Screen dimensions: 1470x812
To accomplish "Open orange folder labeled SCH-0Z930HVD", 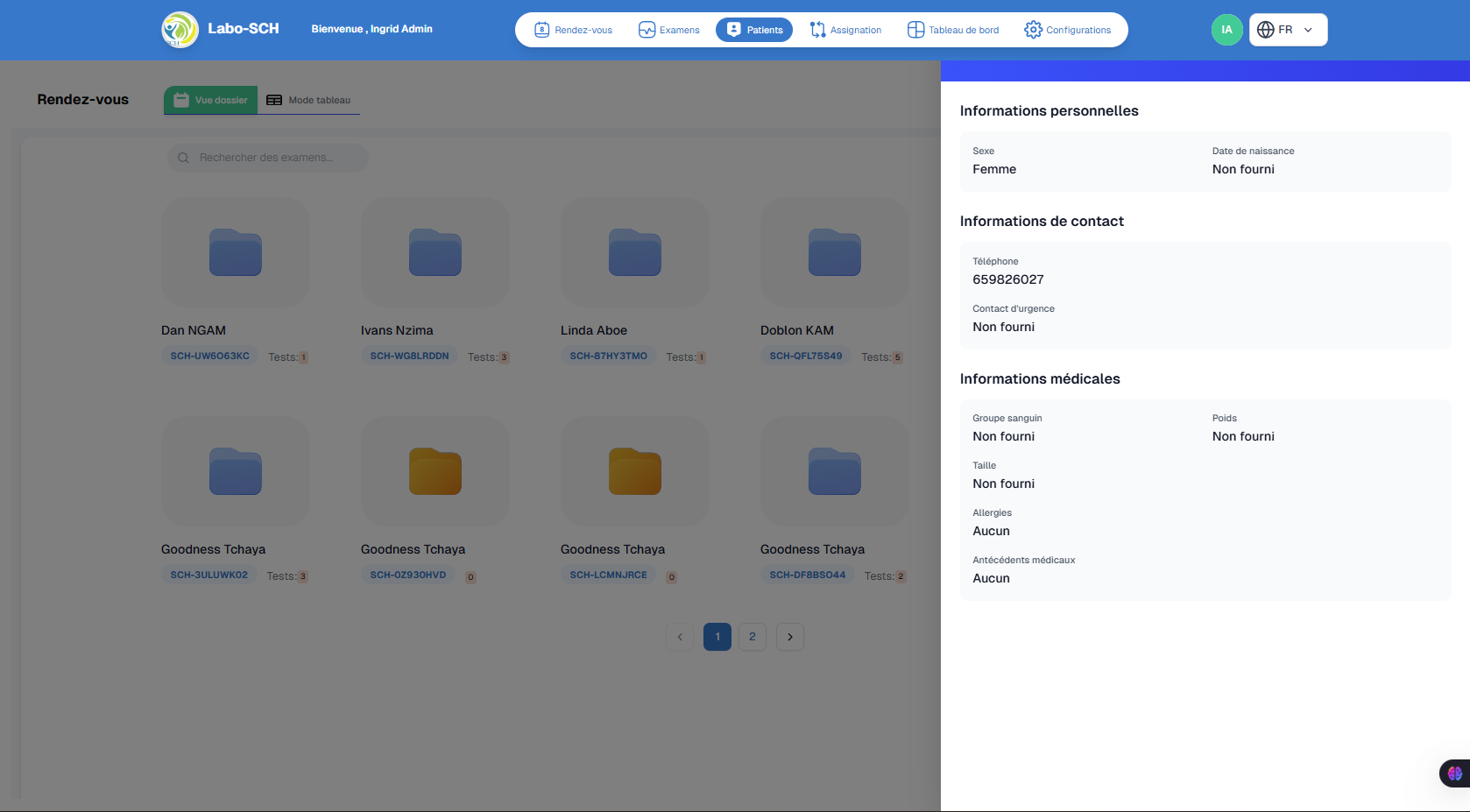I will point(435,471).
